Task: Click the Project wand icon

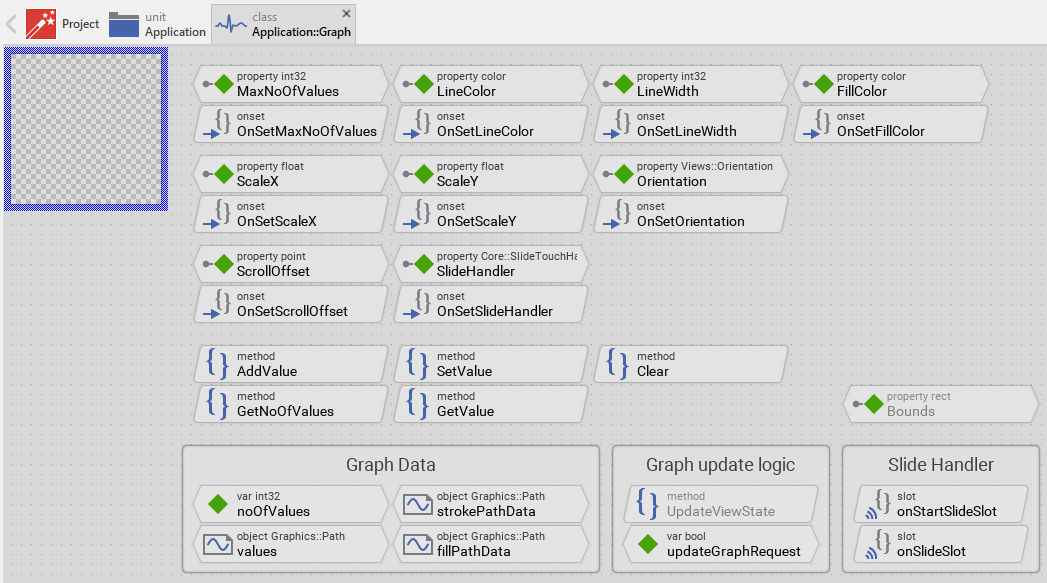Action: click(41, 24)
